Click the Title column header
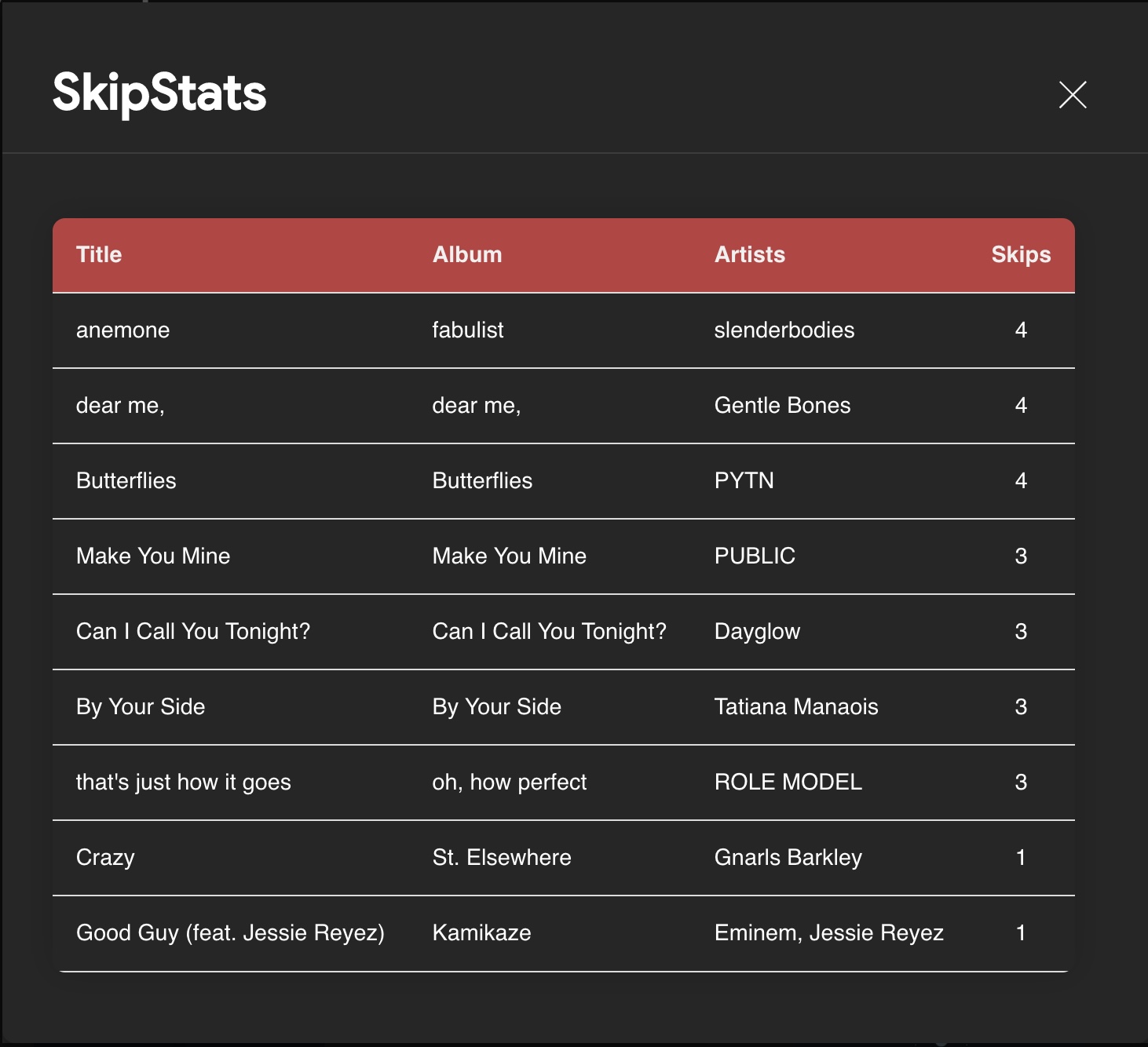Image resolution: width=1148 pixels, height=1047 pixels. pos(99,254)
